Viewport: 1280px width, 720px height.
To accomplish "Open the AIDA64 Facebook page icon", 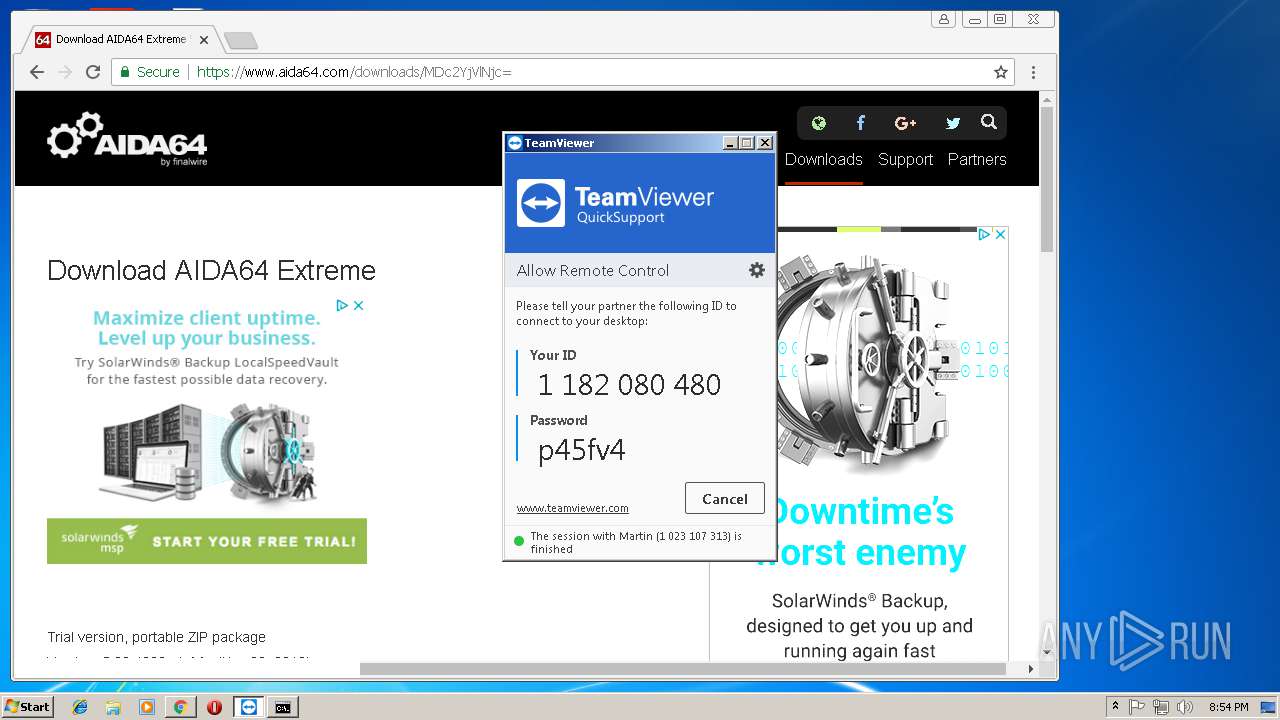I will (x=861, y=123).
